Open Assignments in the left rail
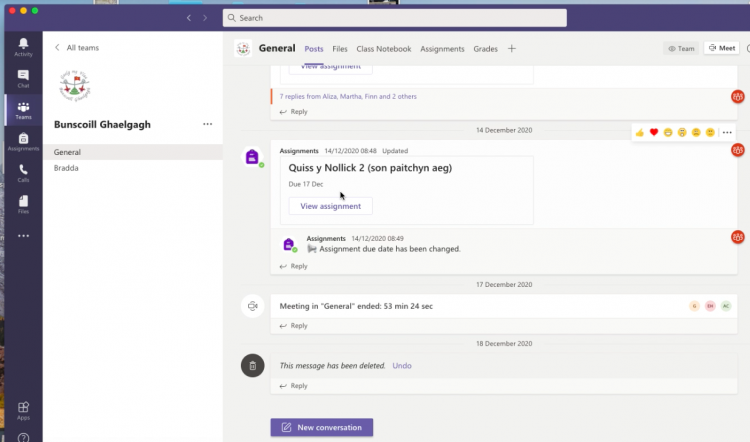 click(x=23, y=142)
